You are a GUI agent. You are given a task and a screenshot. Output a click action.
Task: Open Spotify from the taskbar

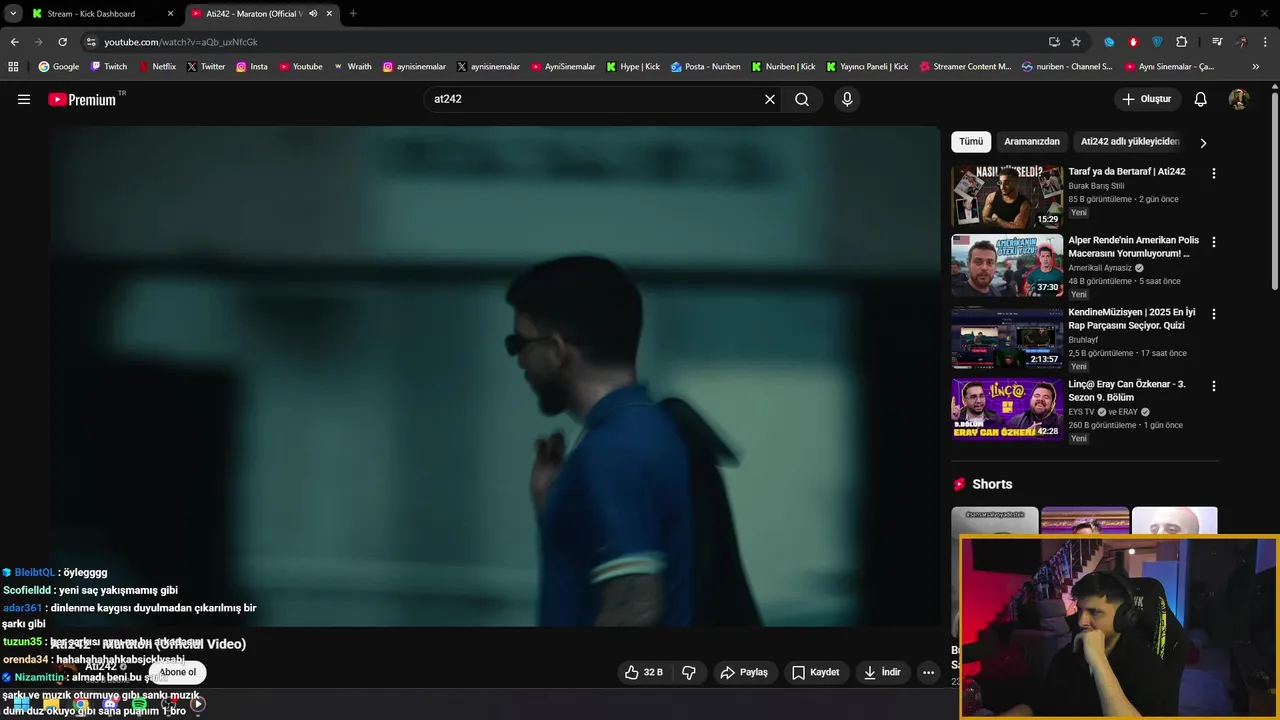[x=139, y=705]
